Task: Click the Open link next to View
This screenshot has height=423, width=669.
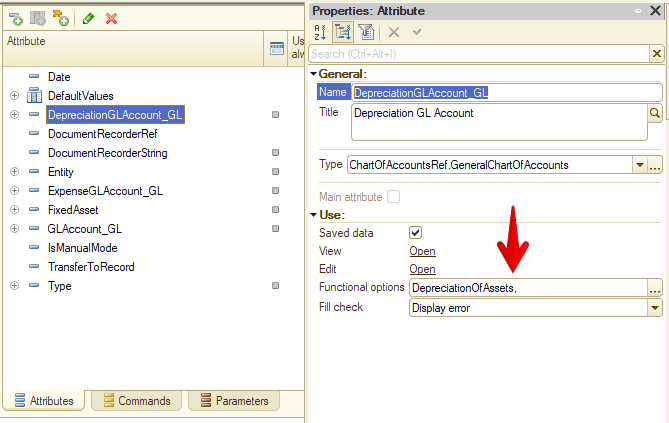Action: 422,251
